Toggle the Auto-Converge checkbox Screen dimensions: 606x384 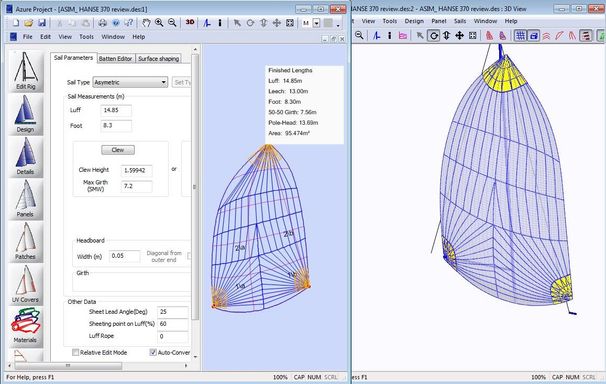(153, 352)
